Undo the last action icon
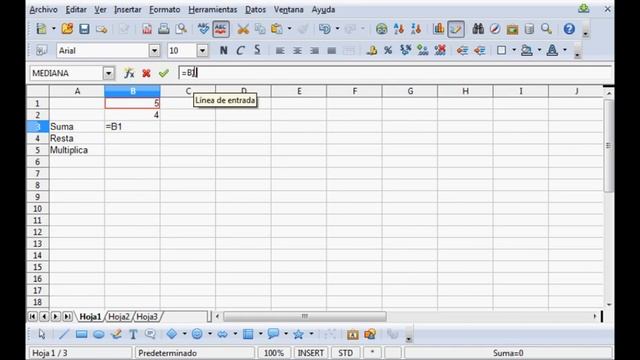 pos(324,29)
